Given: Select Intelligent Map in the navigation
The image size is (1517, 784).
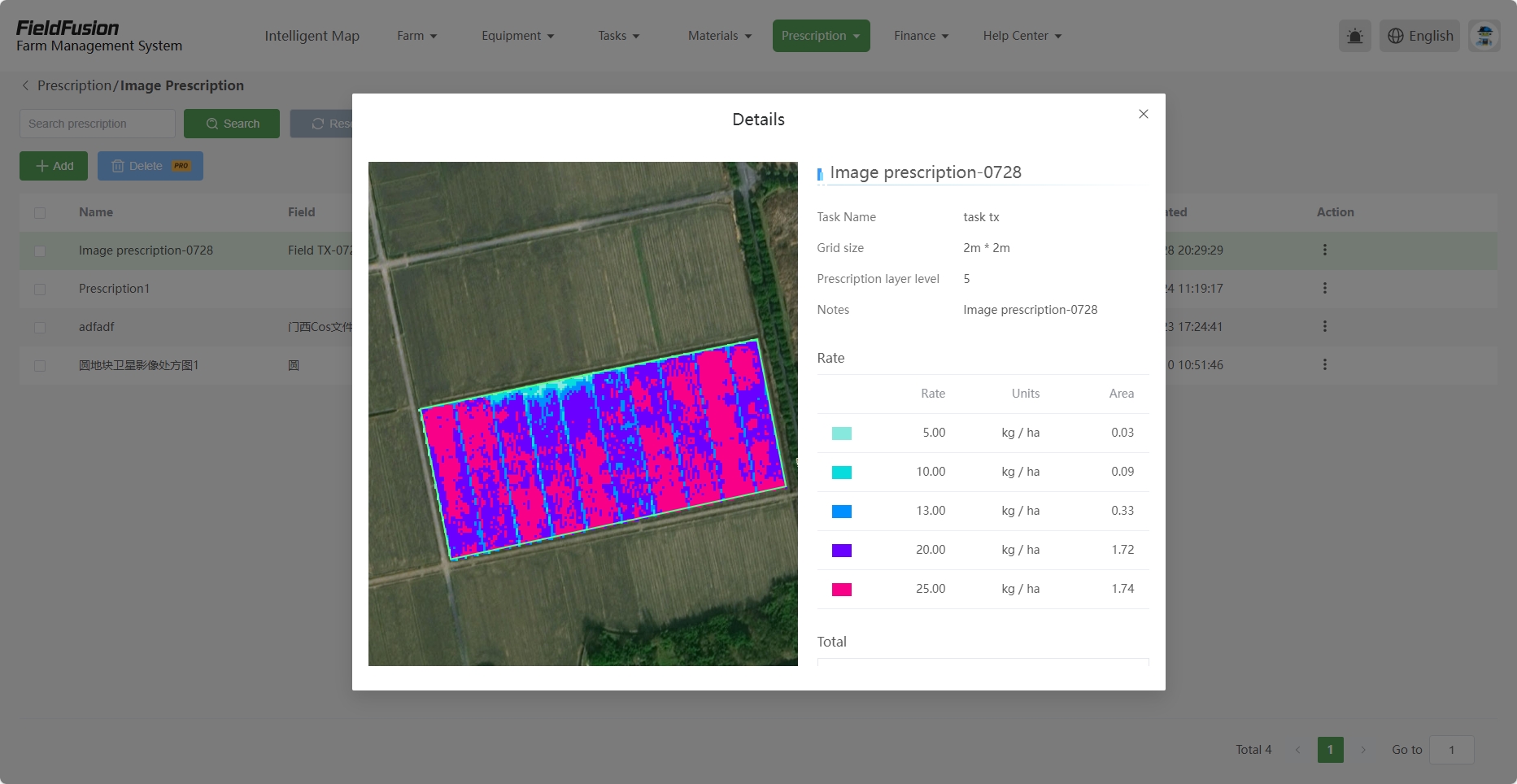Looking at the screenshot, I should 312,35.
